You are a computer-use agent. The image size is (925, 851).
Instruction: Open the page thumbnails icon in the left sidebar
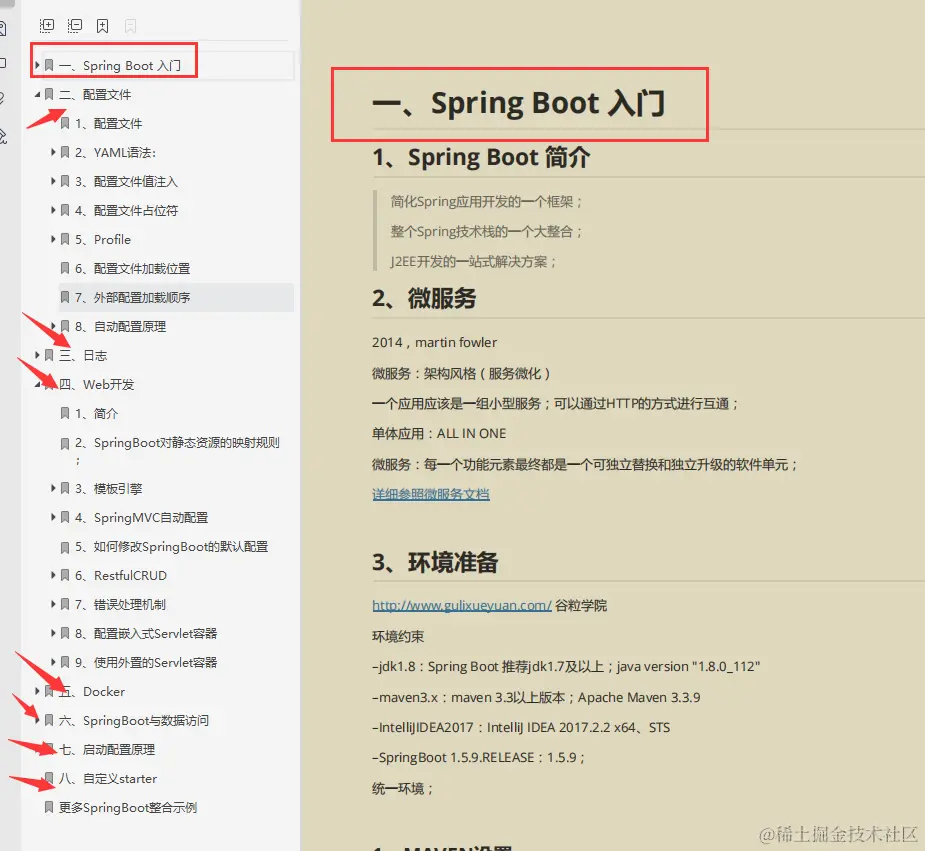coord(4,62)
